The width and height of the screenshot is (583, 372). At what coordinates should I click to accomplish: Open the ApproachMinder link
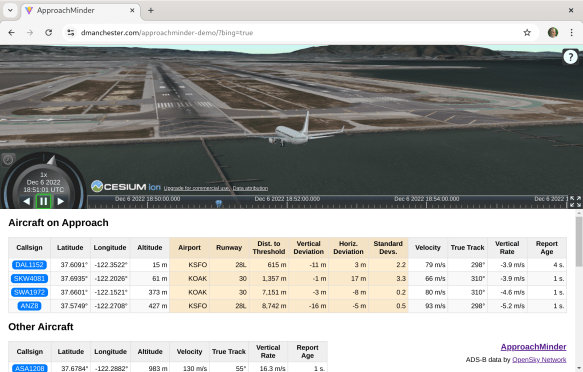click(533, 347)
